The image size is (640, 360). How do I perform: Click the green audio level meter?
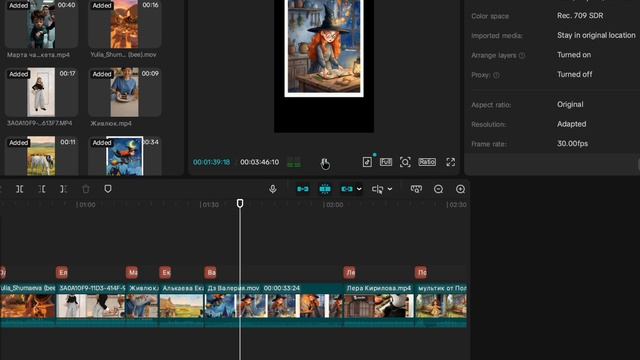(x=294, y=162)
